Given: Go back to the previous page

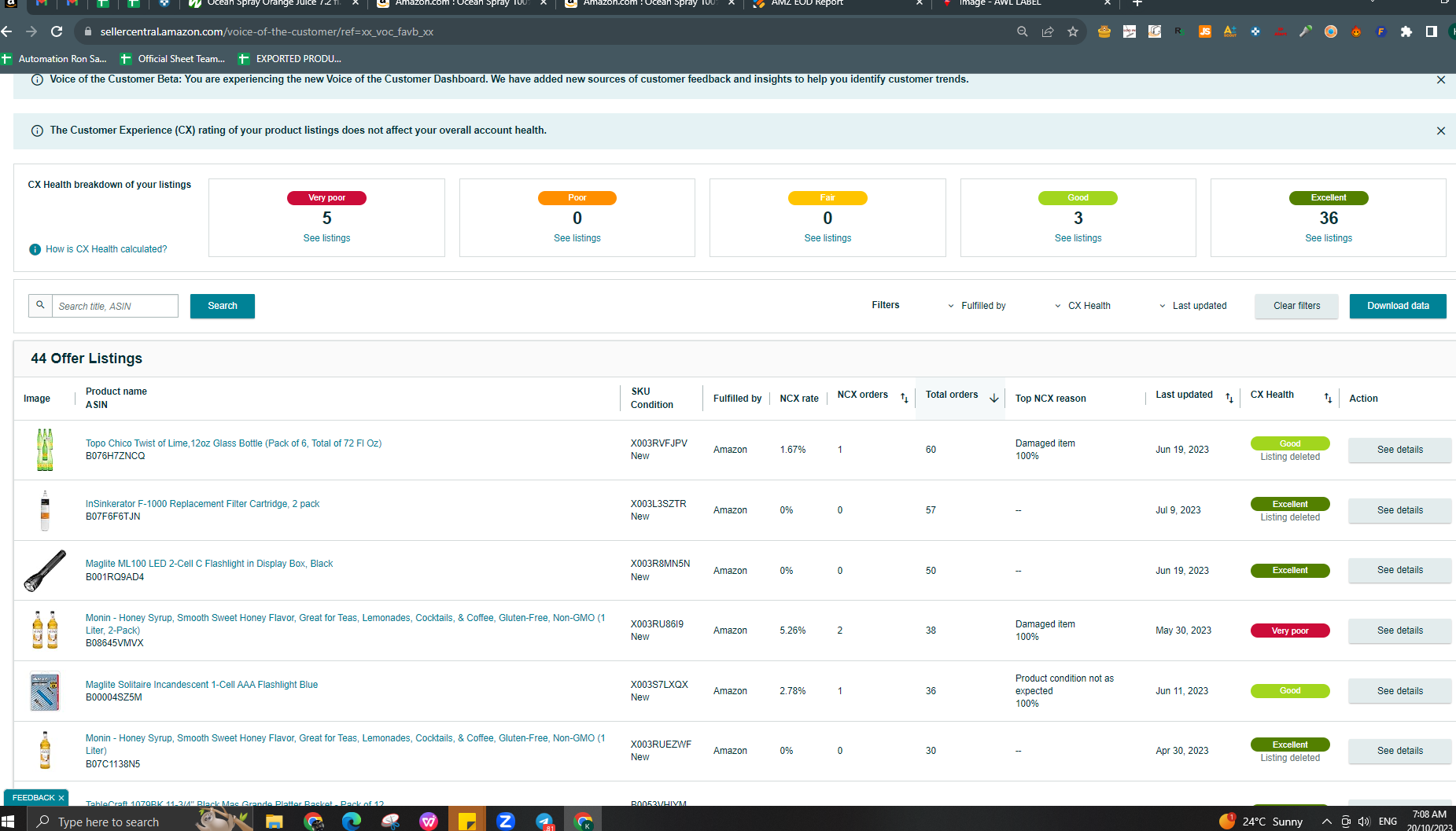Looking at the screenshot, I should [x=7, y=31].
